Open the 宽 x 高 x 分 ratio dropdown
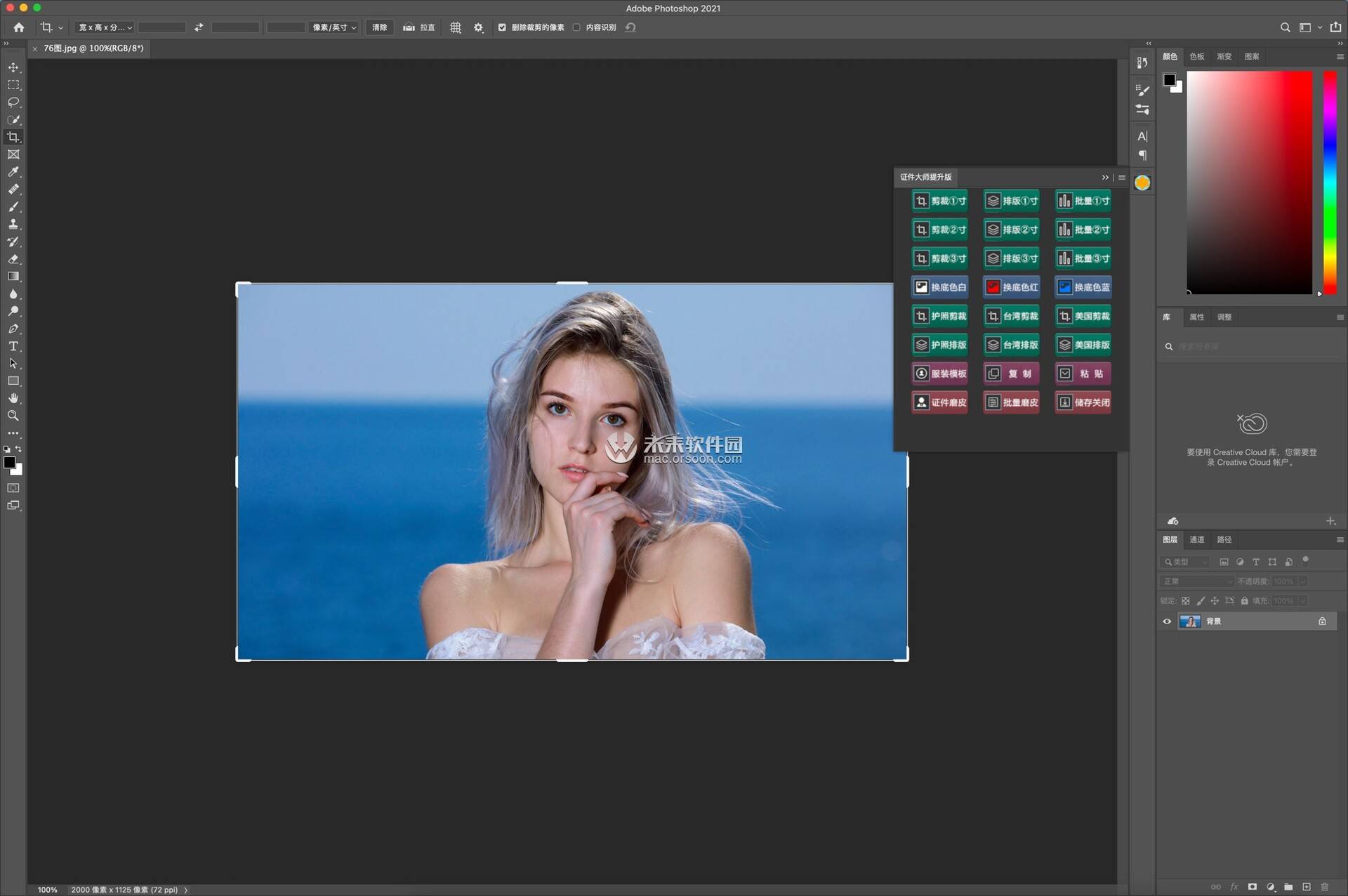Screen dimensions: 1348x896 pos(105,27)
